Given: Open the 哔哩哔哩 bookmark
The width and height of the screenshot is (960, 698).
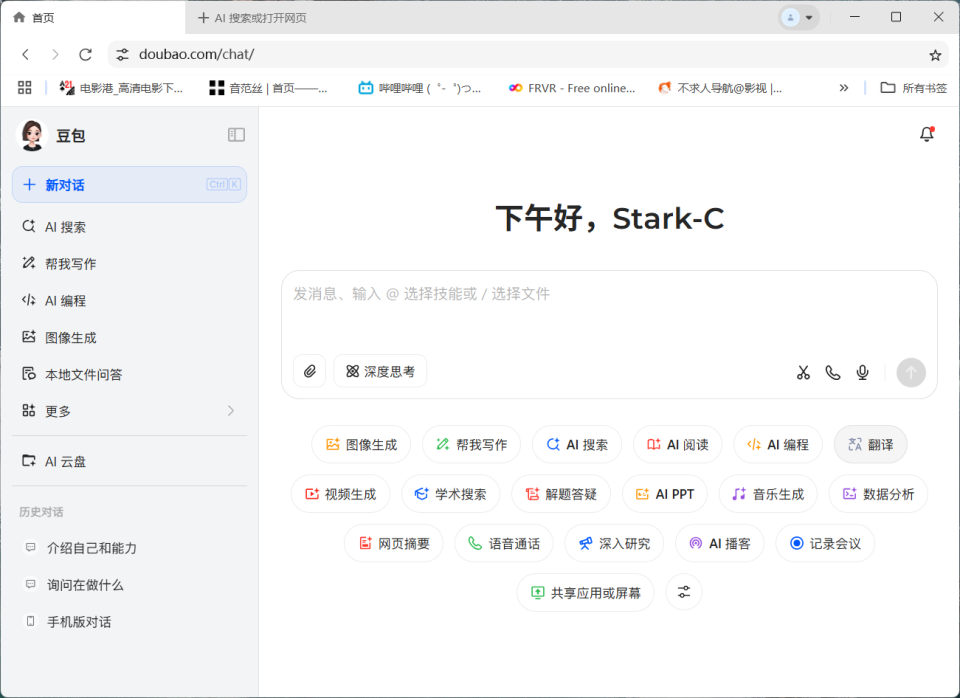Looking at the screenshot, I should pos(420,88).
